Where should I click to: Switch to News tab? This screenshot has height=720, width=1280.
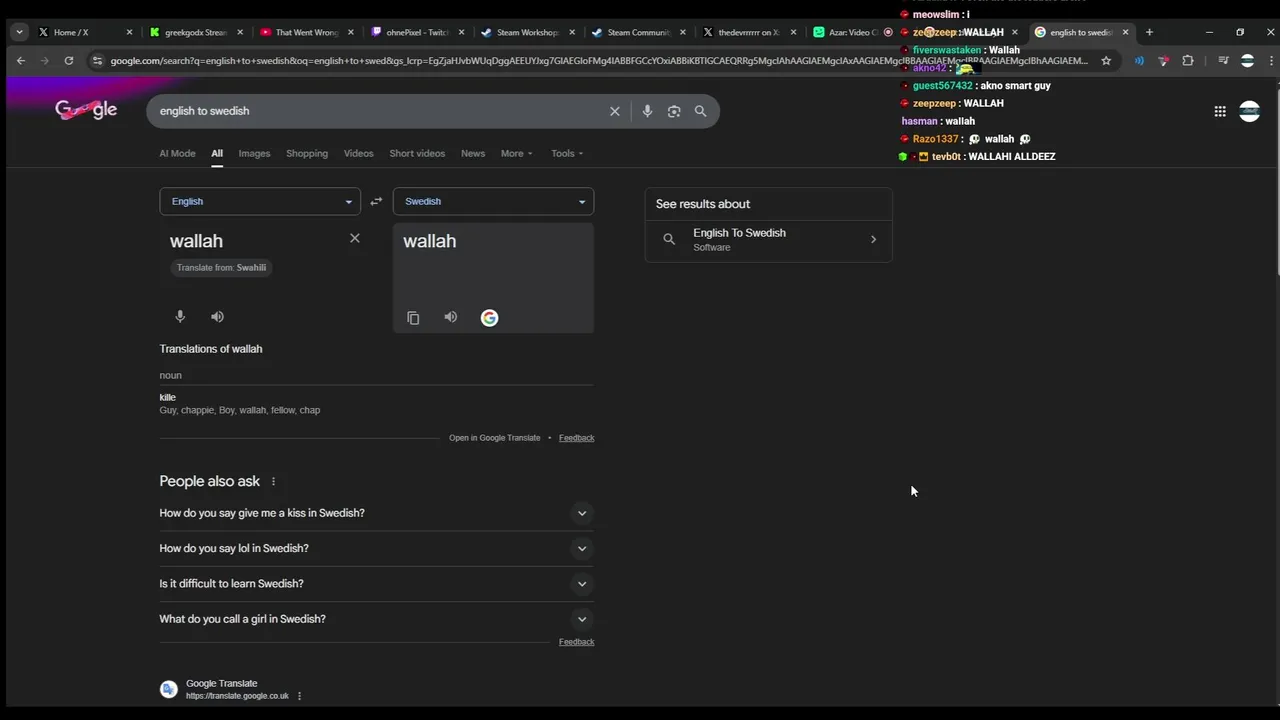click(473, 153)
